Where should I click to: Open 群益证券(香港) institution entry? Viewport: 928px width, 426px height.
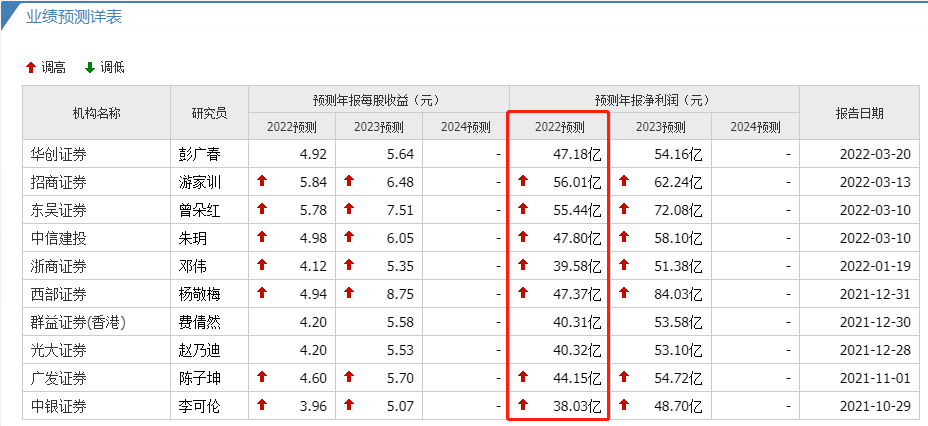click(x=79, y=321)
